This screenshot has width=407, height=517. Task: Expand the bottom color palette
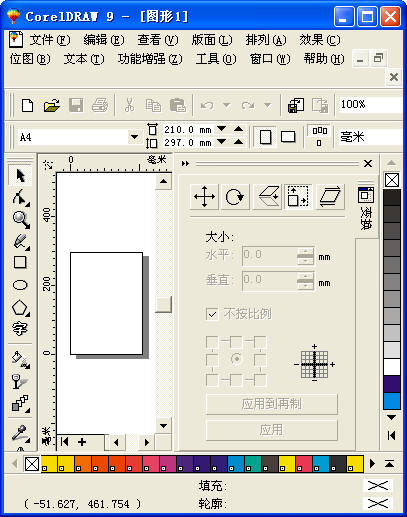[389, 464]
